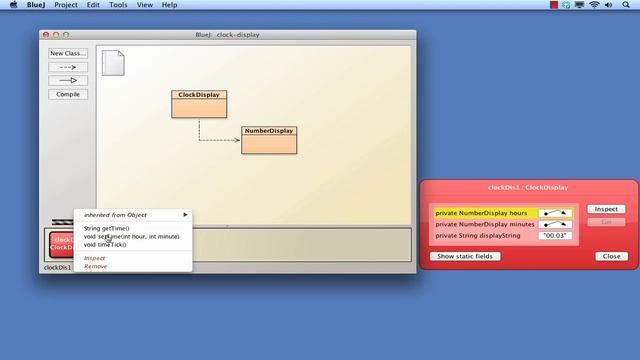Select the dashed uses-arrow tool
Image resolution: width=640 pixels, height=360 pixels.
[68, 67]
